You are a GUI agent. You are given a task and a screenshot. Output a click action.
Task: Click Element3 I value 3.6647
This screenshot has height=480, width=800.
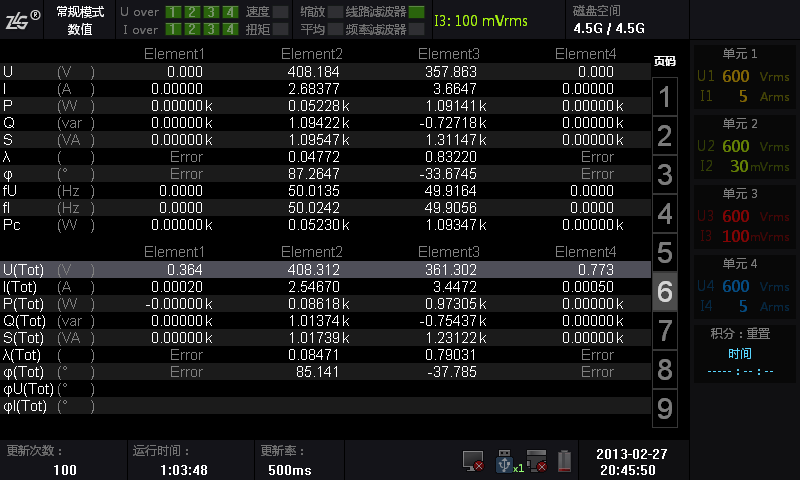455,89
